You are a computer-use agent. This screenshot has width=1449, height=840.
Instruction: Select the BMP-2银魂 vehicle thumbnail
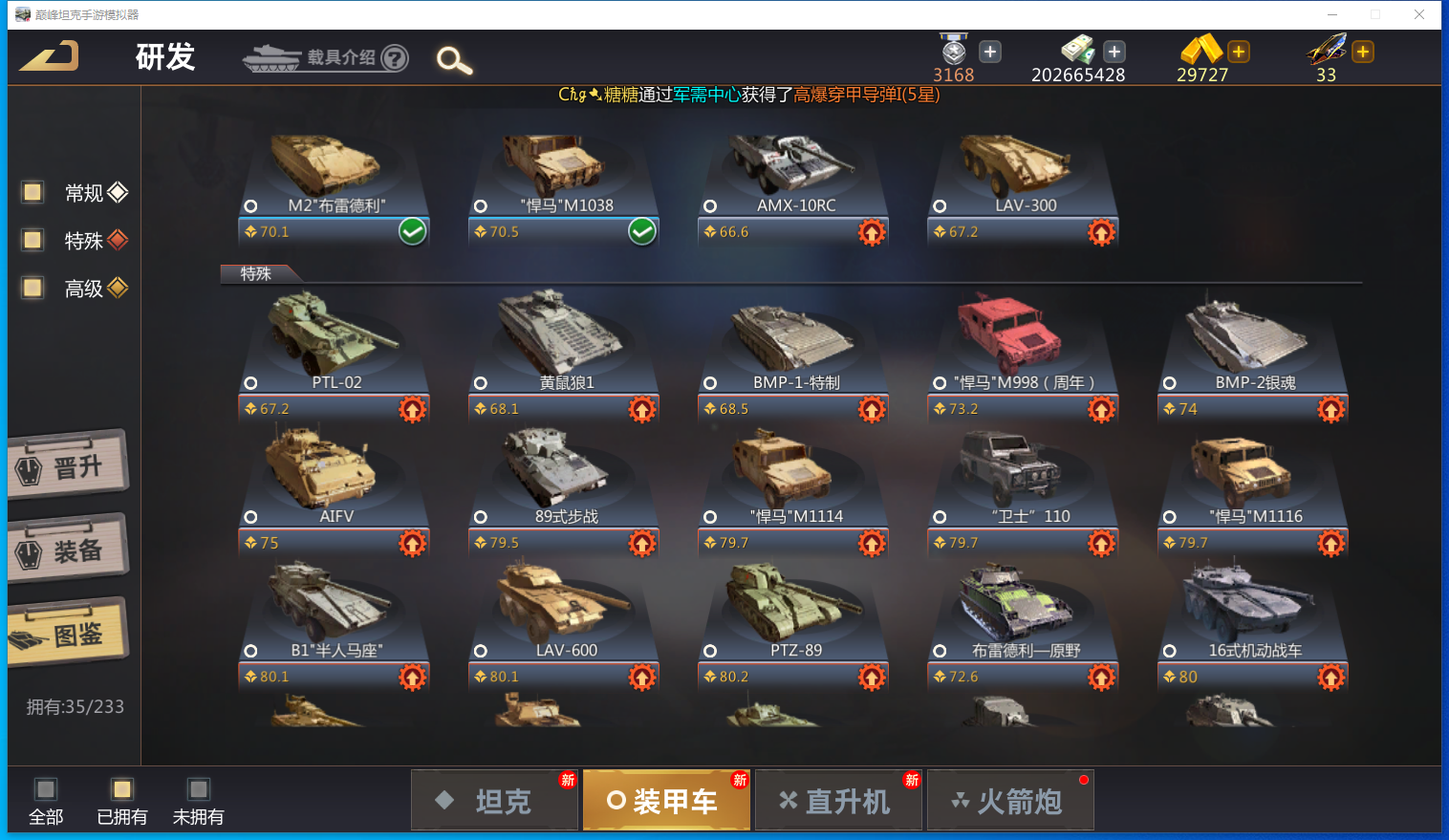[x=1246, y=336]
